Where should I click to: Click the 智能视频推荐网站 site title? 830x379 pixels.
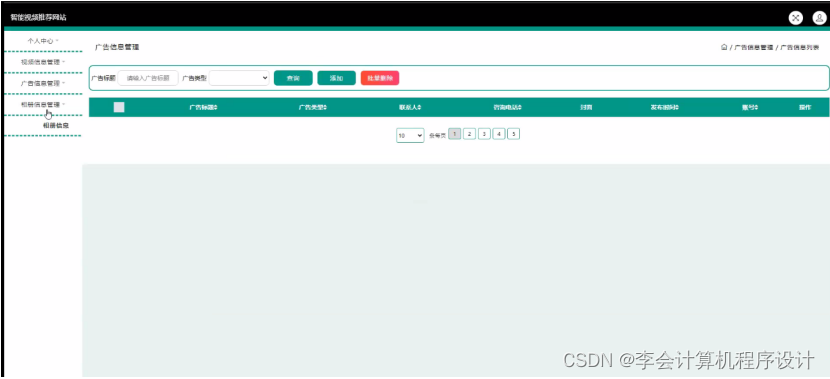click(x=38, y=17)
